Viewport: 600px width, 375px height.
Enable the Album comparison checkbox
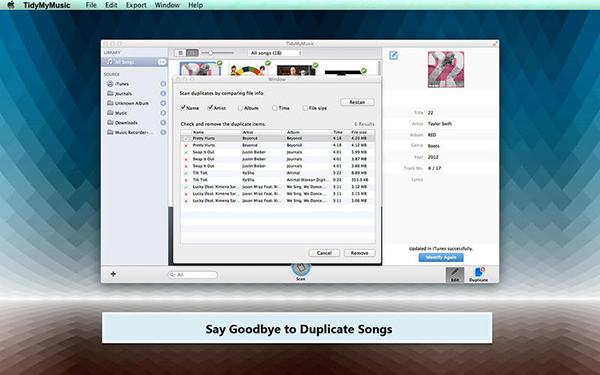[240, 108]
